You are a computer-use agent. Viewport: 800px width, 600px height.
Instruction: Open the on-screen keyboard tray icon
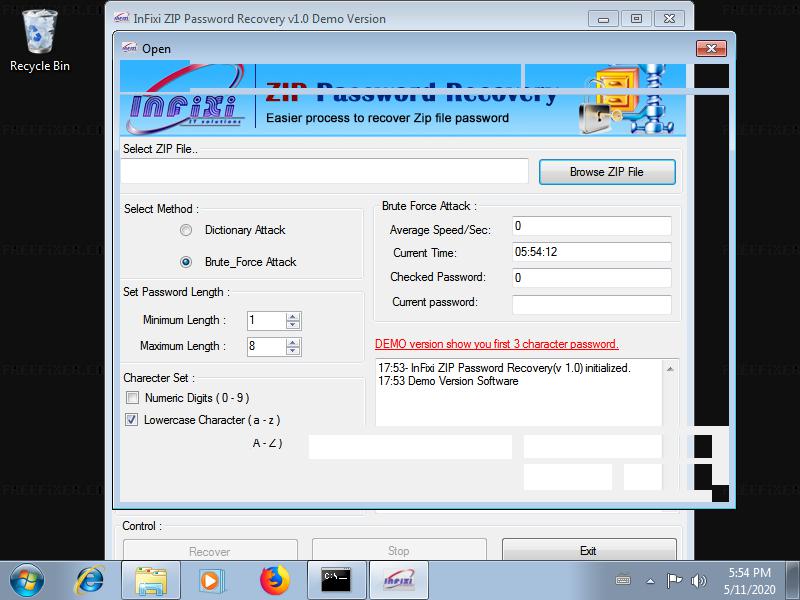[x=623, y=581]
